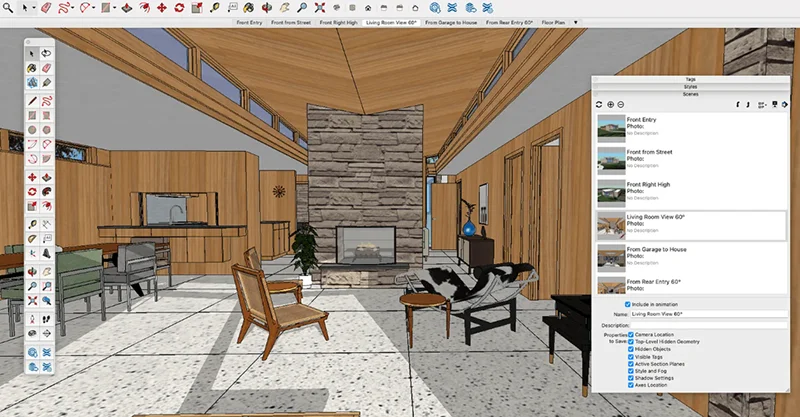The image size is (800, 417).
Task: Open dropdown arrow beside top Select tool
Action: 34,8
